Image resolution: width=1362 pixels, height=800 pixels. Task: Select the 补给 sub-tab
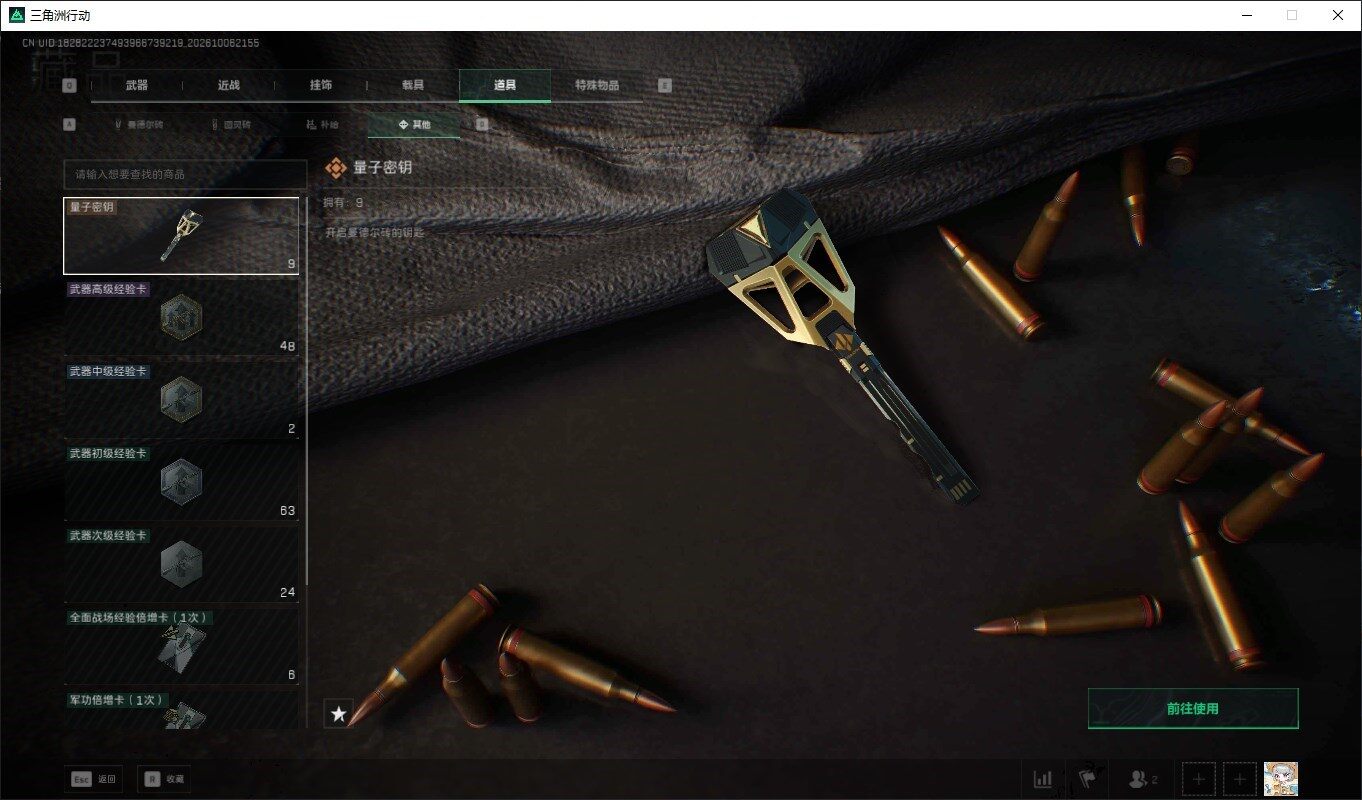pyautogui.click(x=322, y=125)
